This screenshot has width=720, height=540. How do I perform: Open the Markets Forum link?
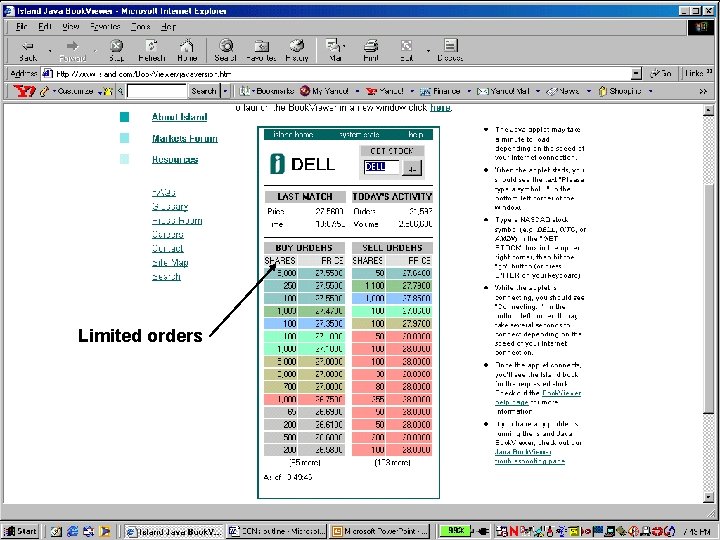coord(185,138)
